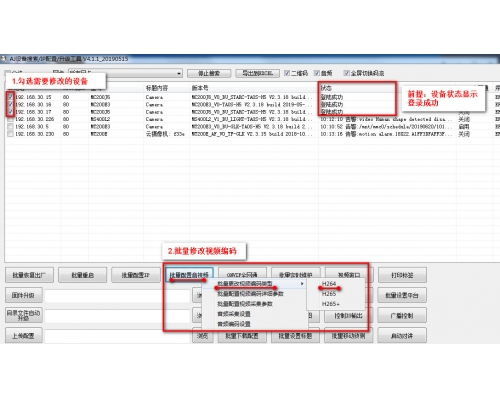500x400 pixels.
Task: Click the status cell stamped 10:10:52
Action: 386,126
